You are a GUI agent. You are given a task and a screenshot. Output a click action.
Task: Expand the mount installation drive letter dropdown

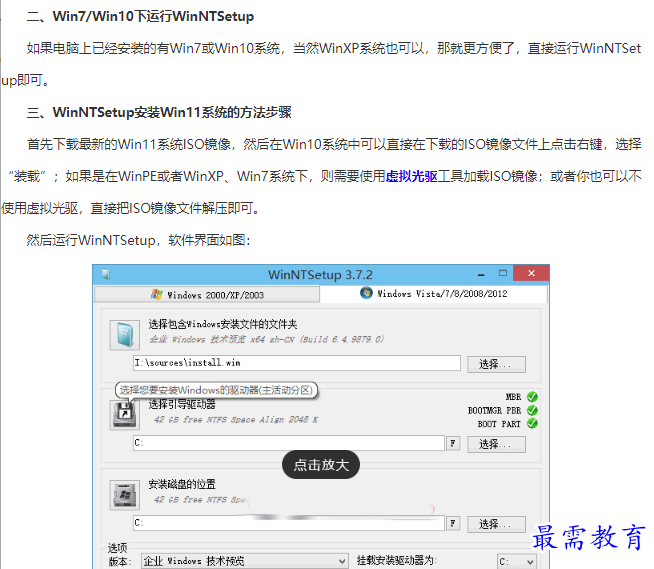(x=517, y=561)
